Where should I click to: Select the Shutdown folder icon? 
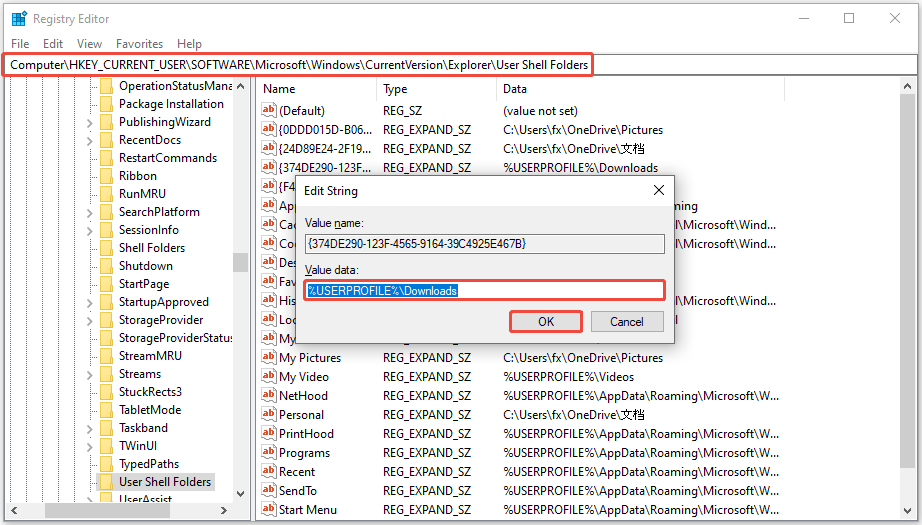click(x=106, y=266)
